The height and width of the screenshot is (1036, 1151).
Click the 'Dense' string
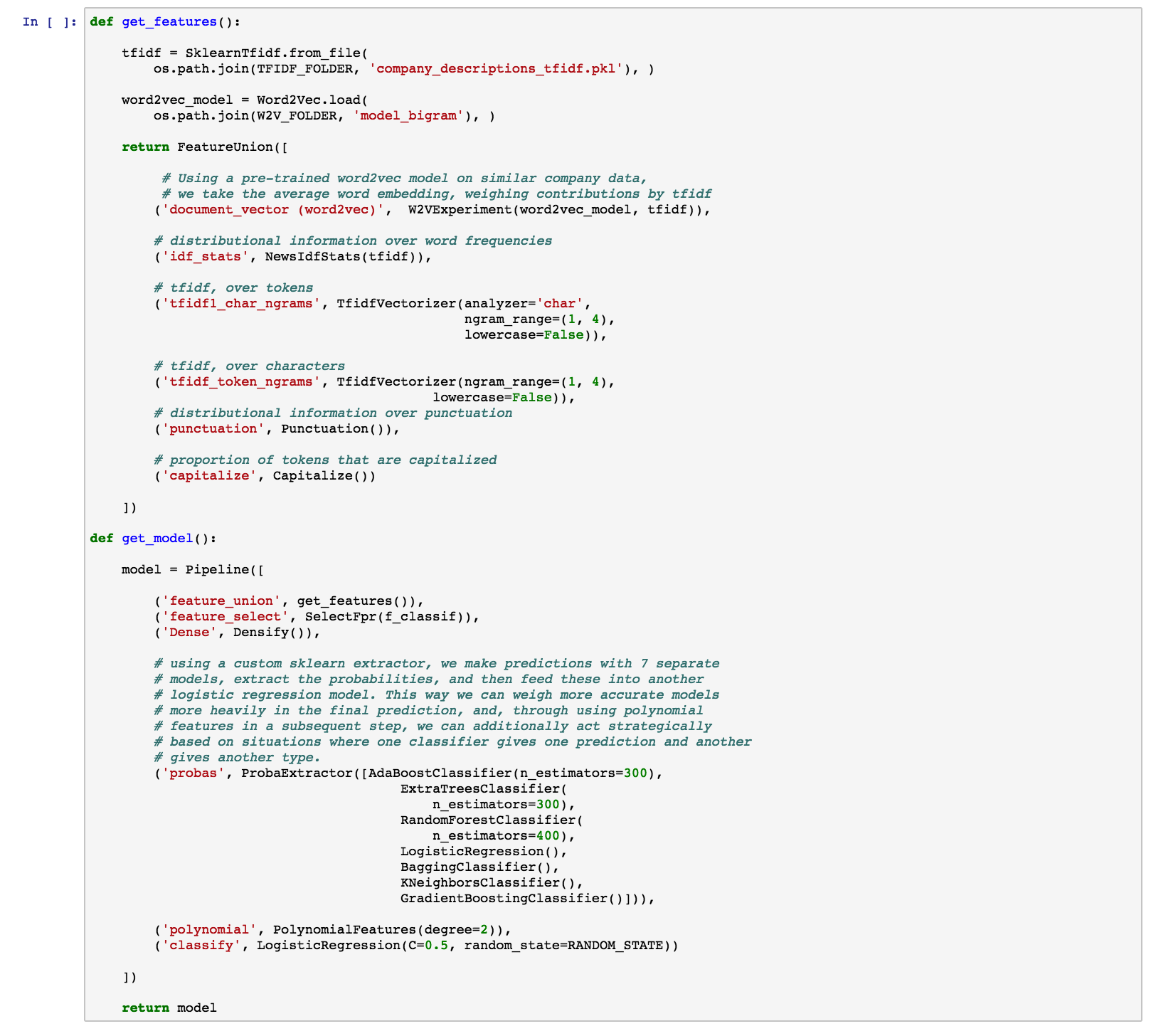189,632
